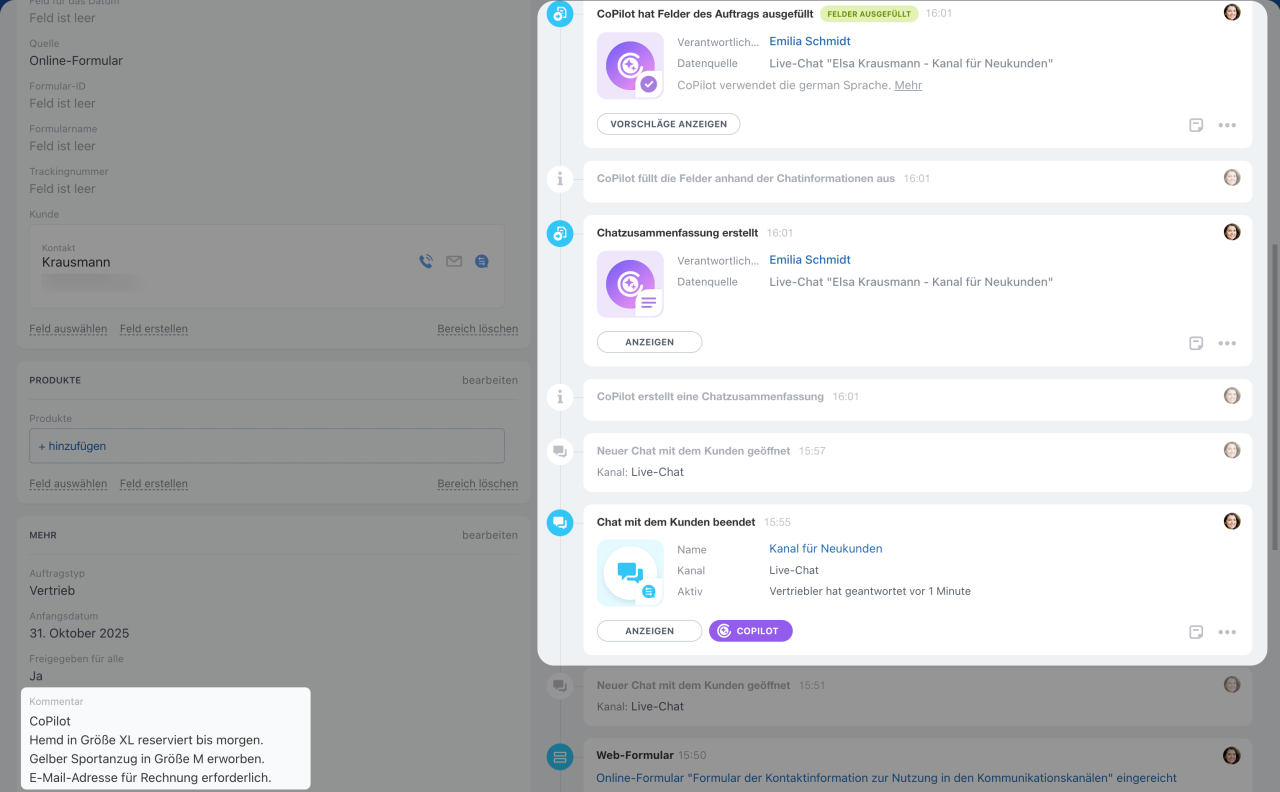Click 'Bereich löschen' in the PRODUKTE section
Image resolution: width=1280 pixels, height=792 pixels.
tap(478, 484)
